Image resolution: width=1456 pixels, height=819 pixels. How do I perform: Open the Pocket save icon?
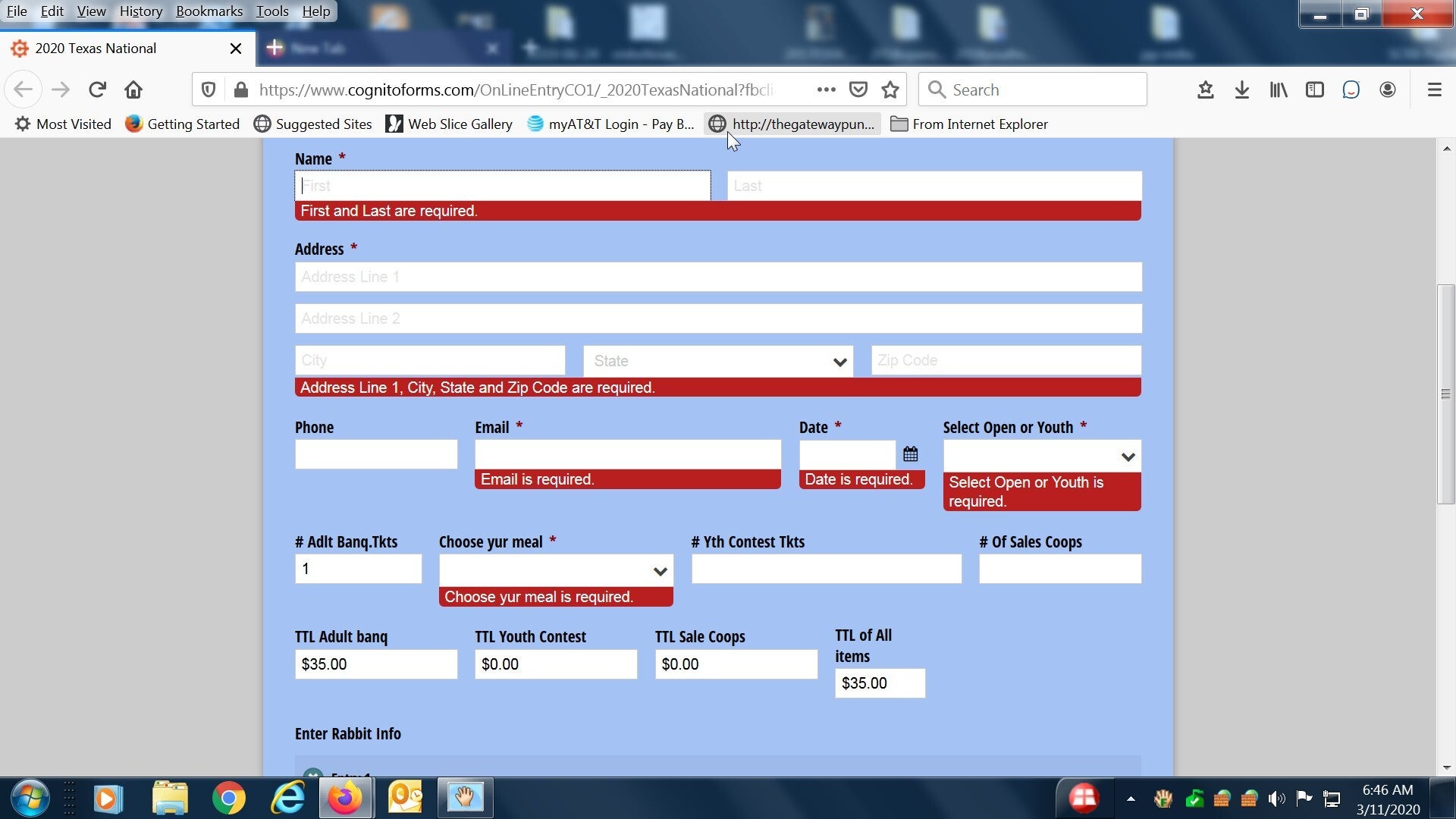pos(858,90)
